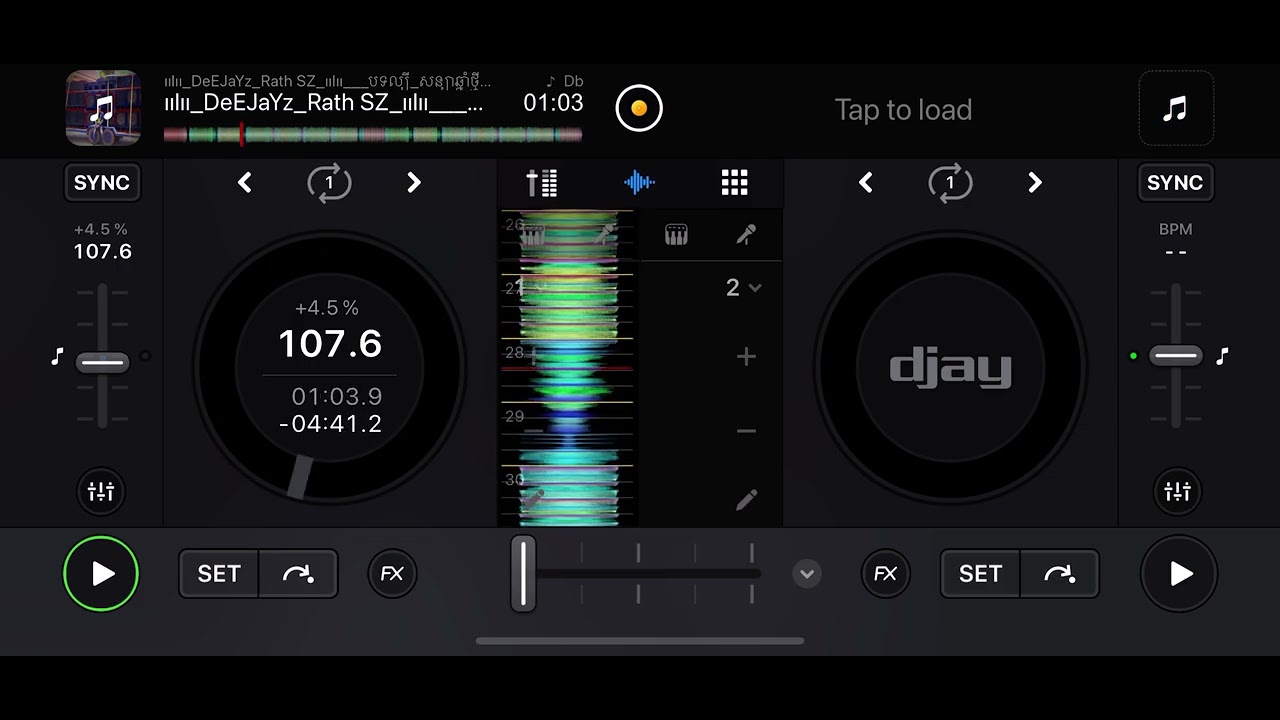
Task: Click the track overview waveform progress bar
Action: pos(373,135)
